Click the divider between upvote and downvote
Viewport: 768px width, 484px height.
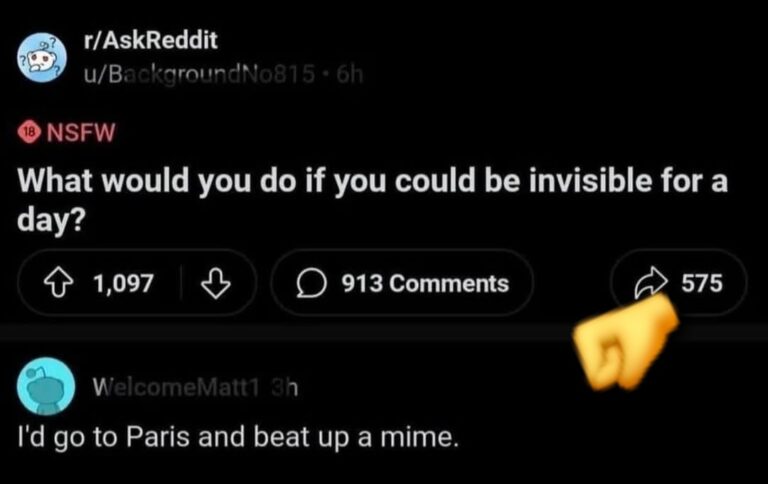tap(178, 283)
